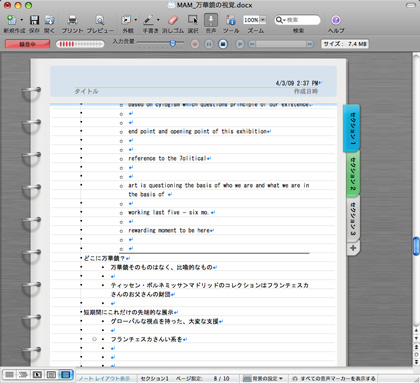The height and width of the screenshot is (383, 420).
Task: Click the heading どこに万華鏡？
Action: pos(104,258)
